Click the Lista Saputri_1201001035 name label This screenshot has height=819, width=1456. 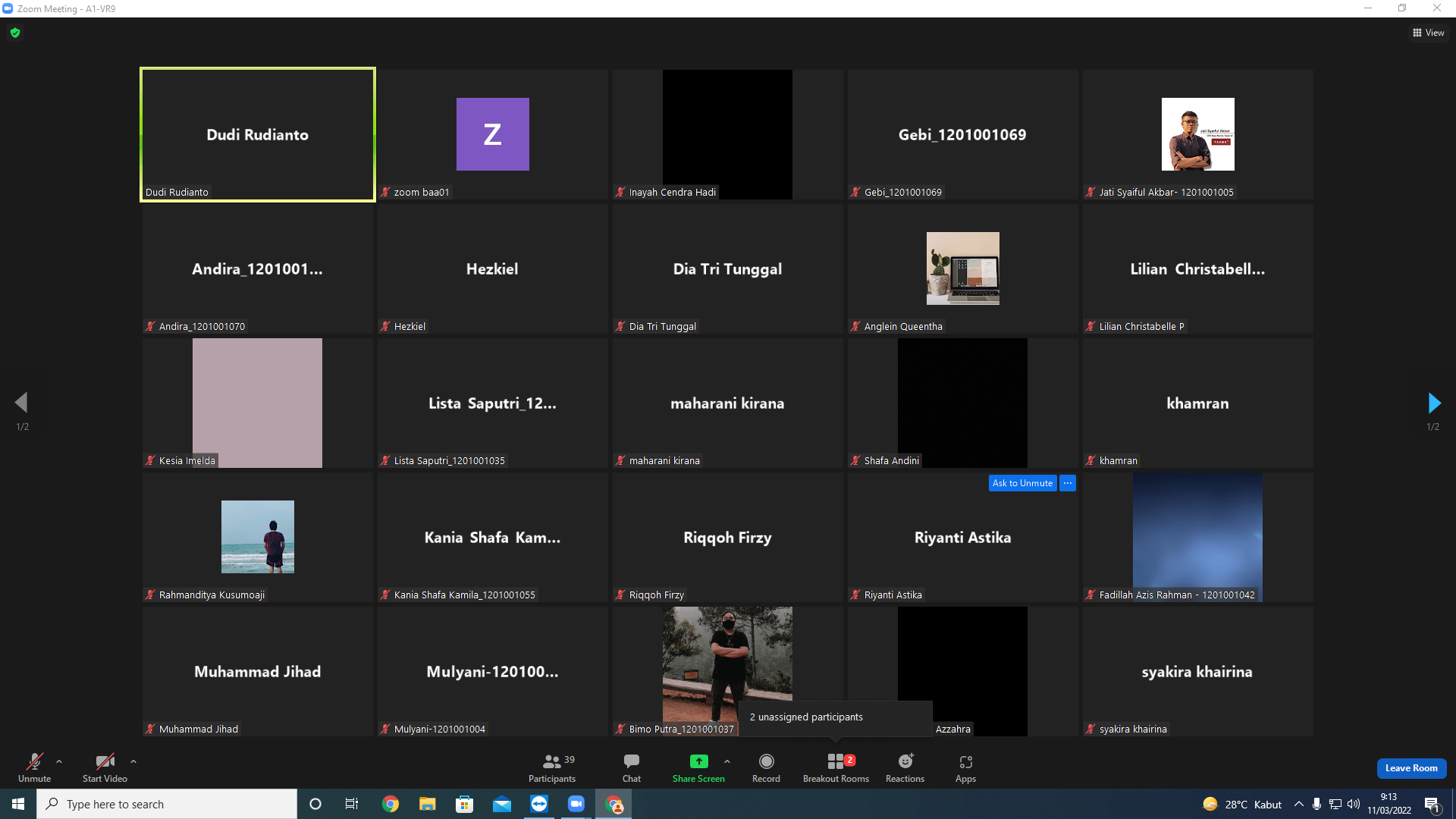(449, 461)
